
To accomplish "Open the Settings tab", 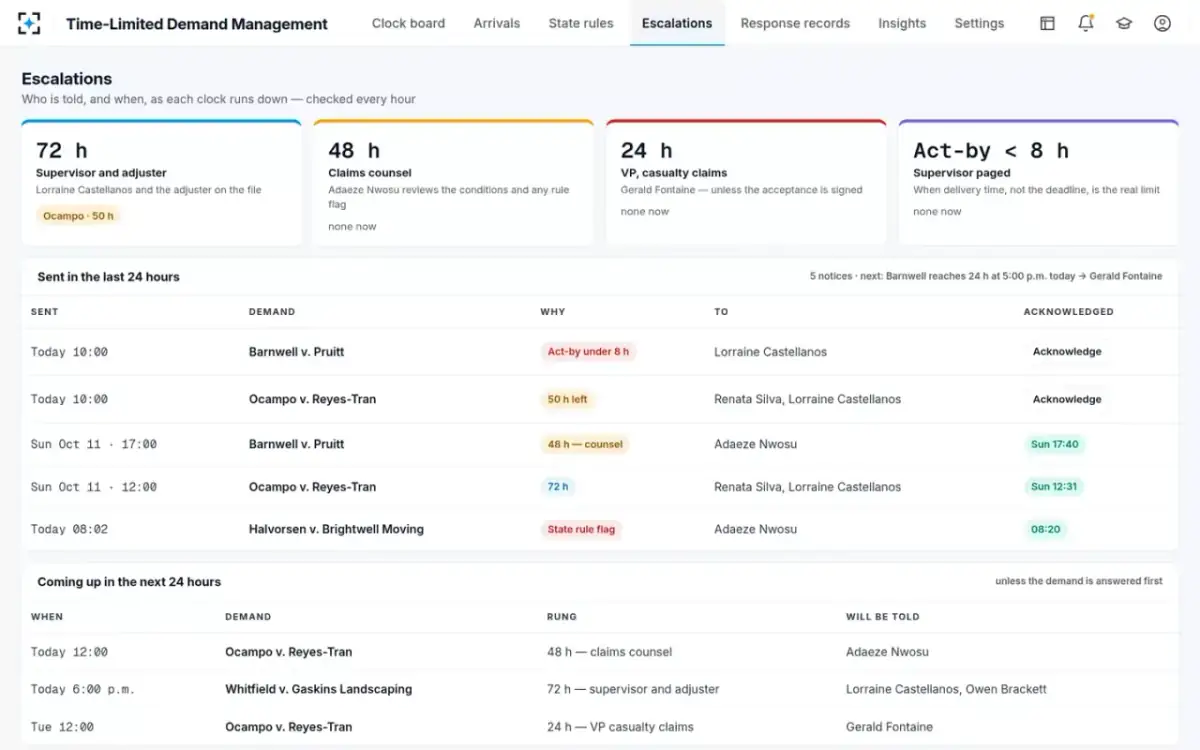I will coord(979,23).
